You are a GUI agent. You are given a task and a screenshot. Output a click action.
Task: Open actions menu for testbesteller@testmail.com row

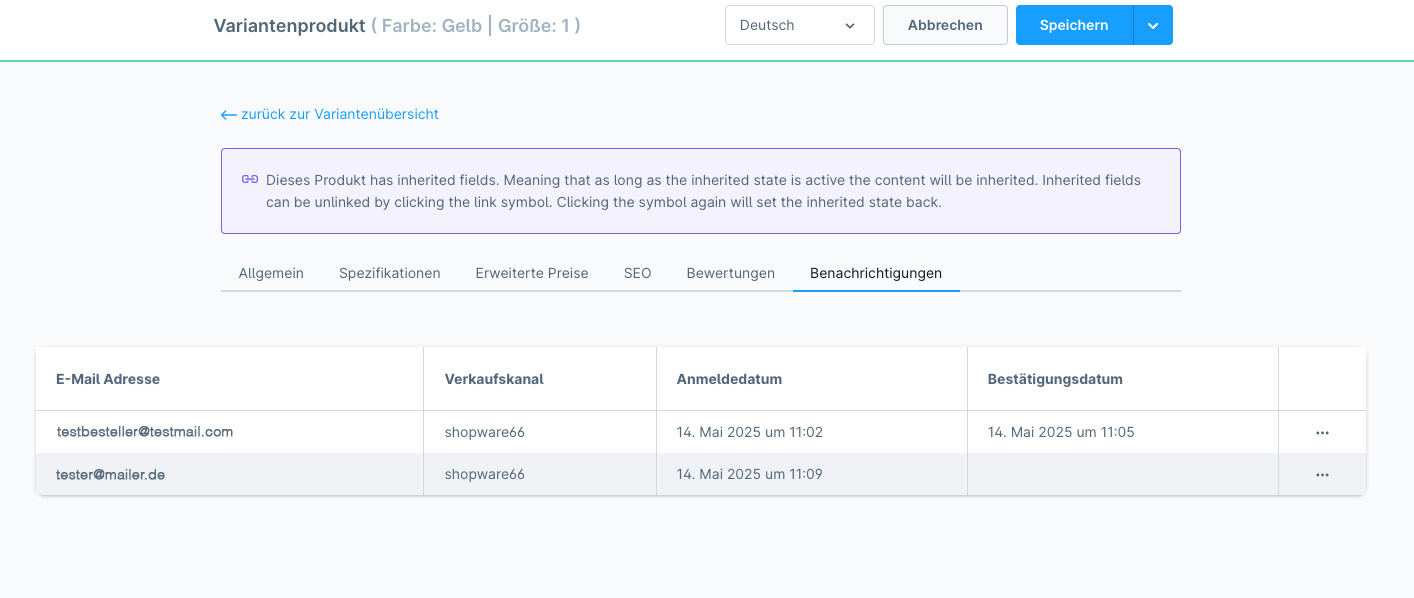(1322, 433)
